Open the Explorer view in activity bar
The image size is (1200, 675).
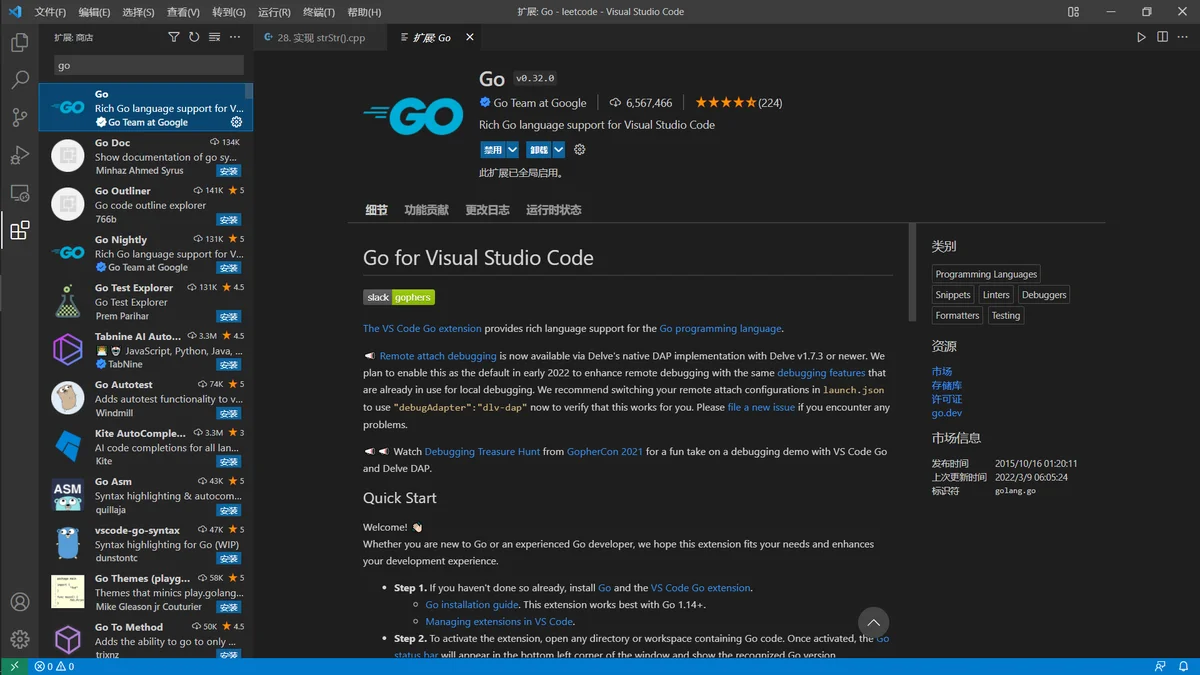[x=19, y=43]
